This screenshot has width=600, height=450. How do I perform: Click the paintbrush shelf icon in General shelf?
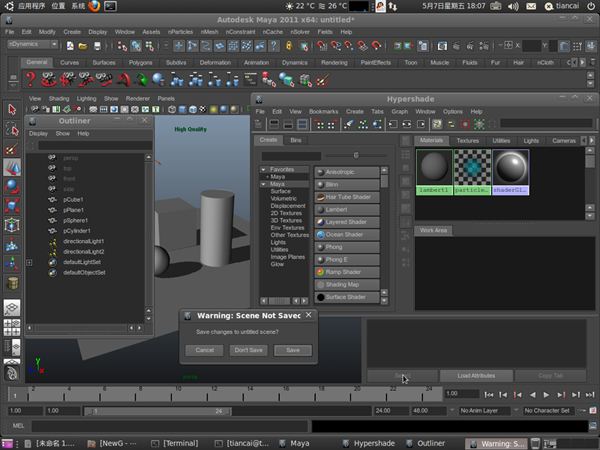(x=323, y=80)
